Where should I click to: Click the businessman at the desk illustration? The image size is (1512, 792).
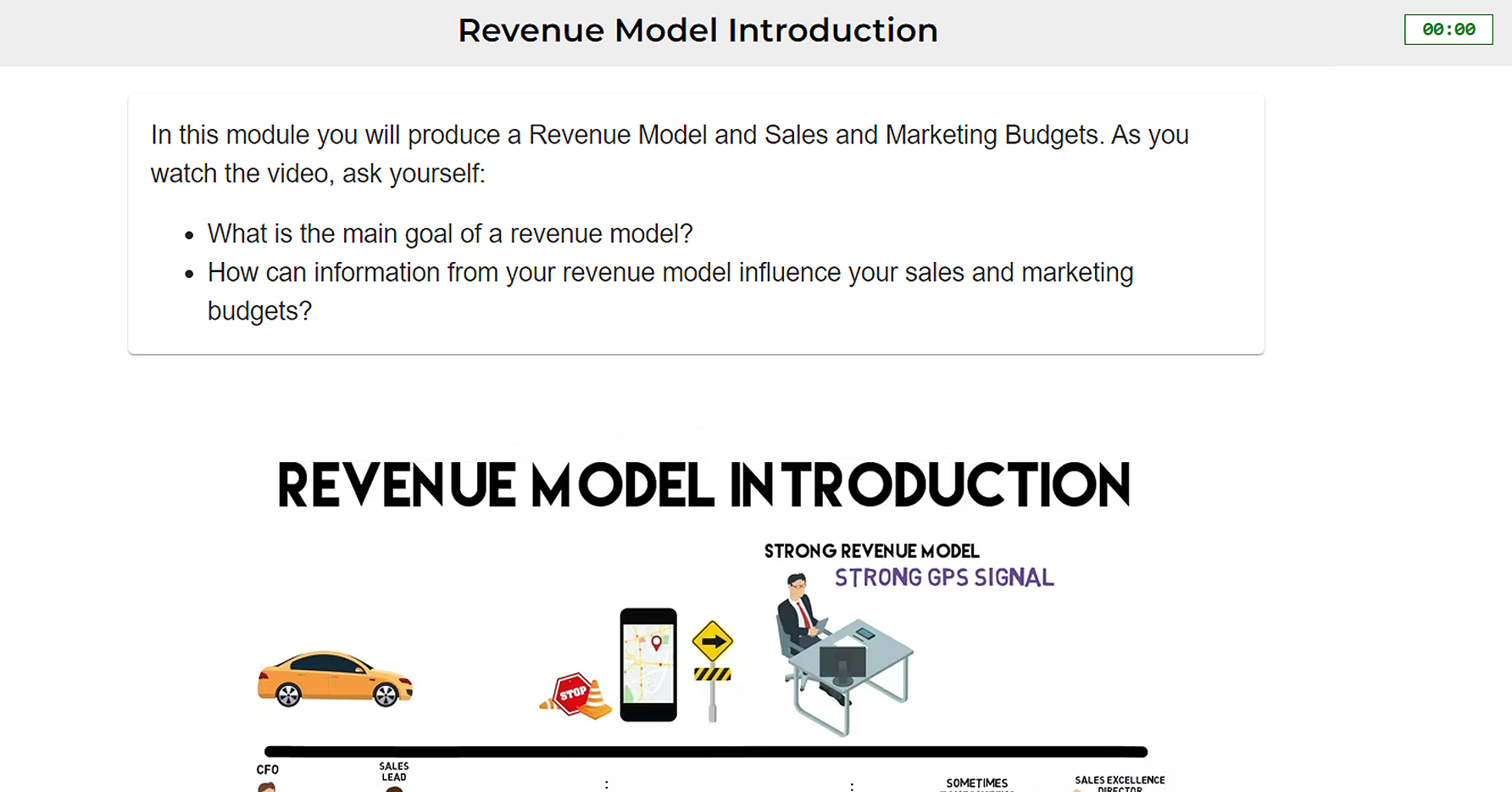[x=797, y=611]
